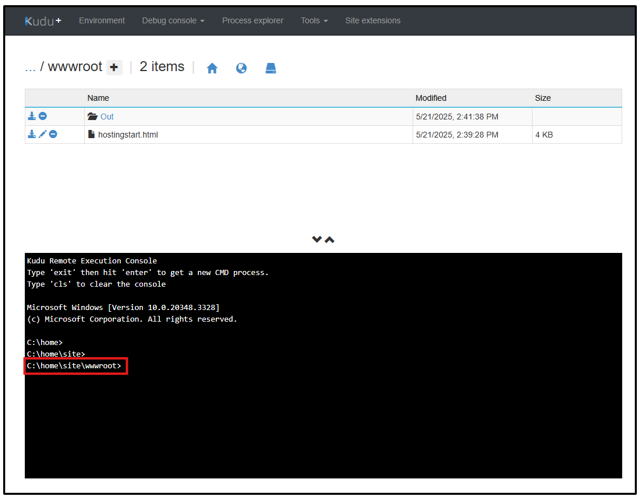Viewport: 640px width, 496px height.
Task: Open the Tools dropdown menu
Action: click(314, 20)
